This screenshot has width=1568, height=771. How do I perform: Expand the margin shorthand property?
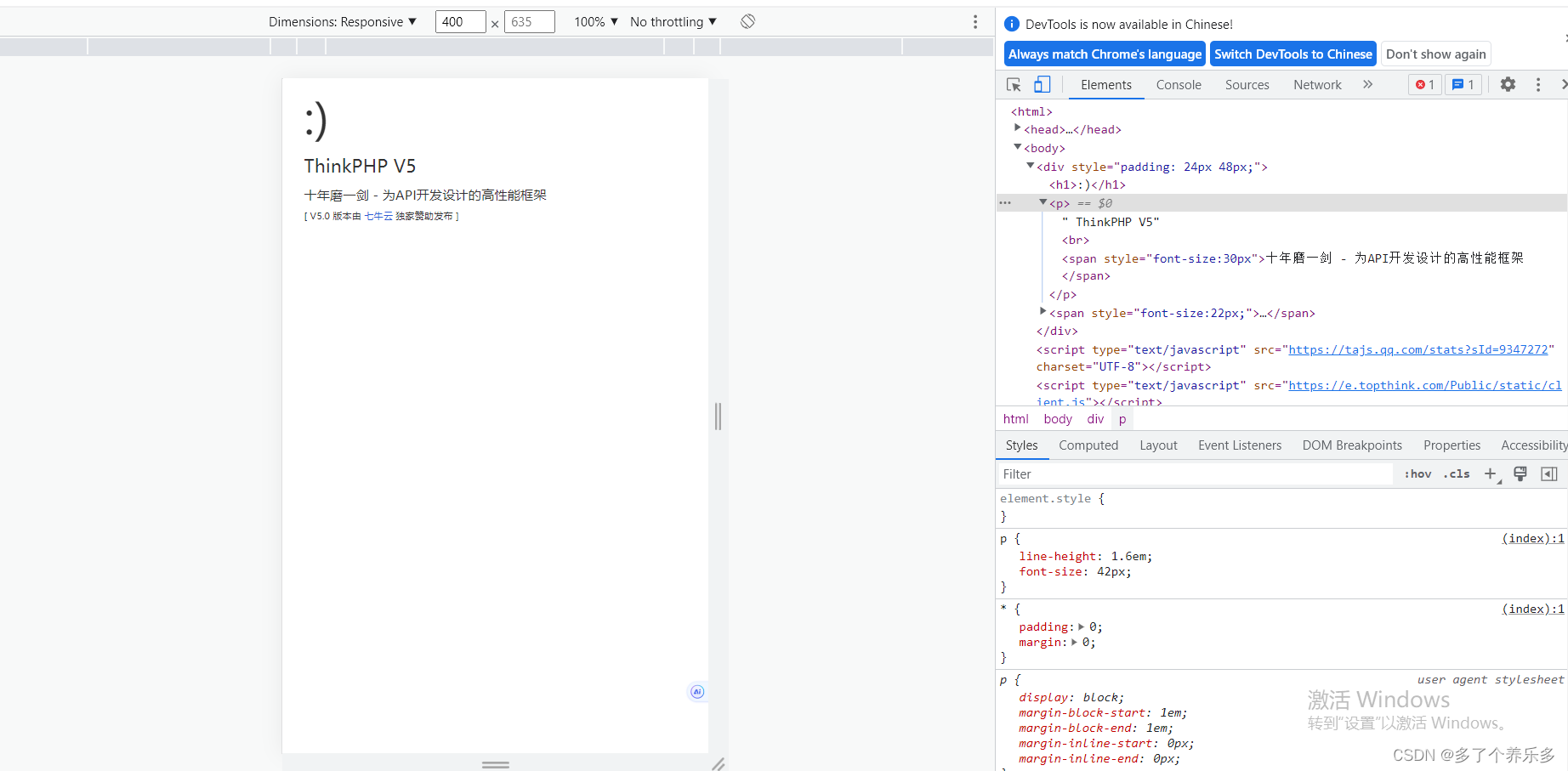click(x=1074, y=642)
